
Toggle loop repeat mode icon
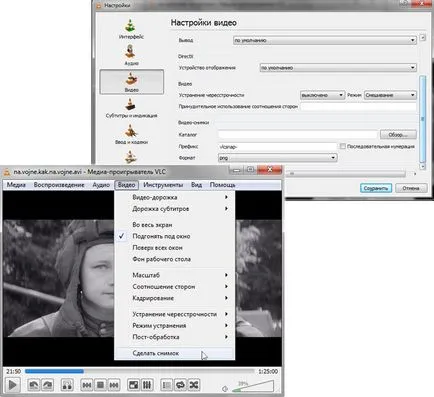pos(180,385)
